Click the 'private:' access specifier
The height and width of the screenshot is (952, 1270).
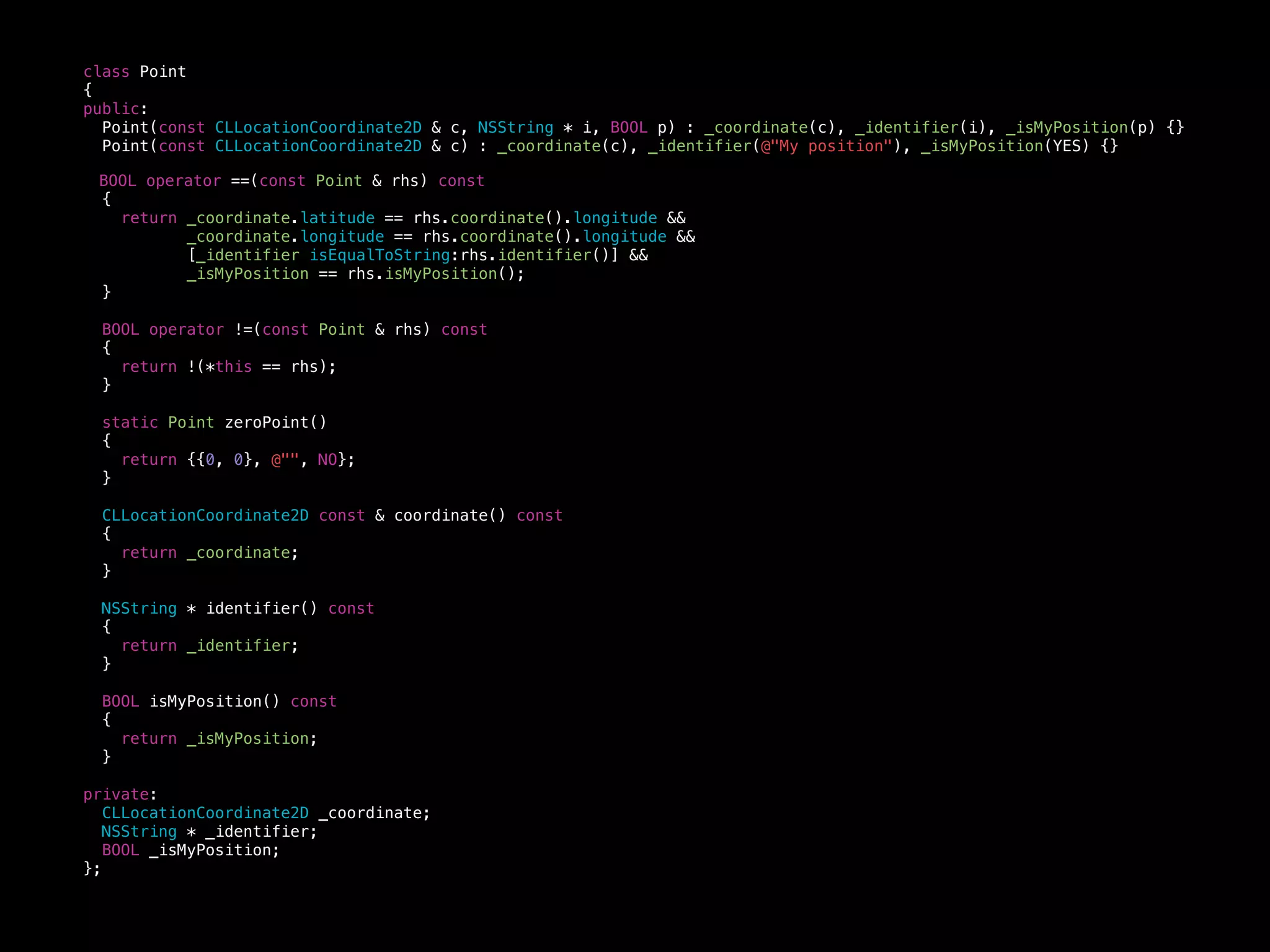pos(120,795)
